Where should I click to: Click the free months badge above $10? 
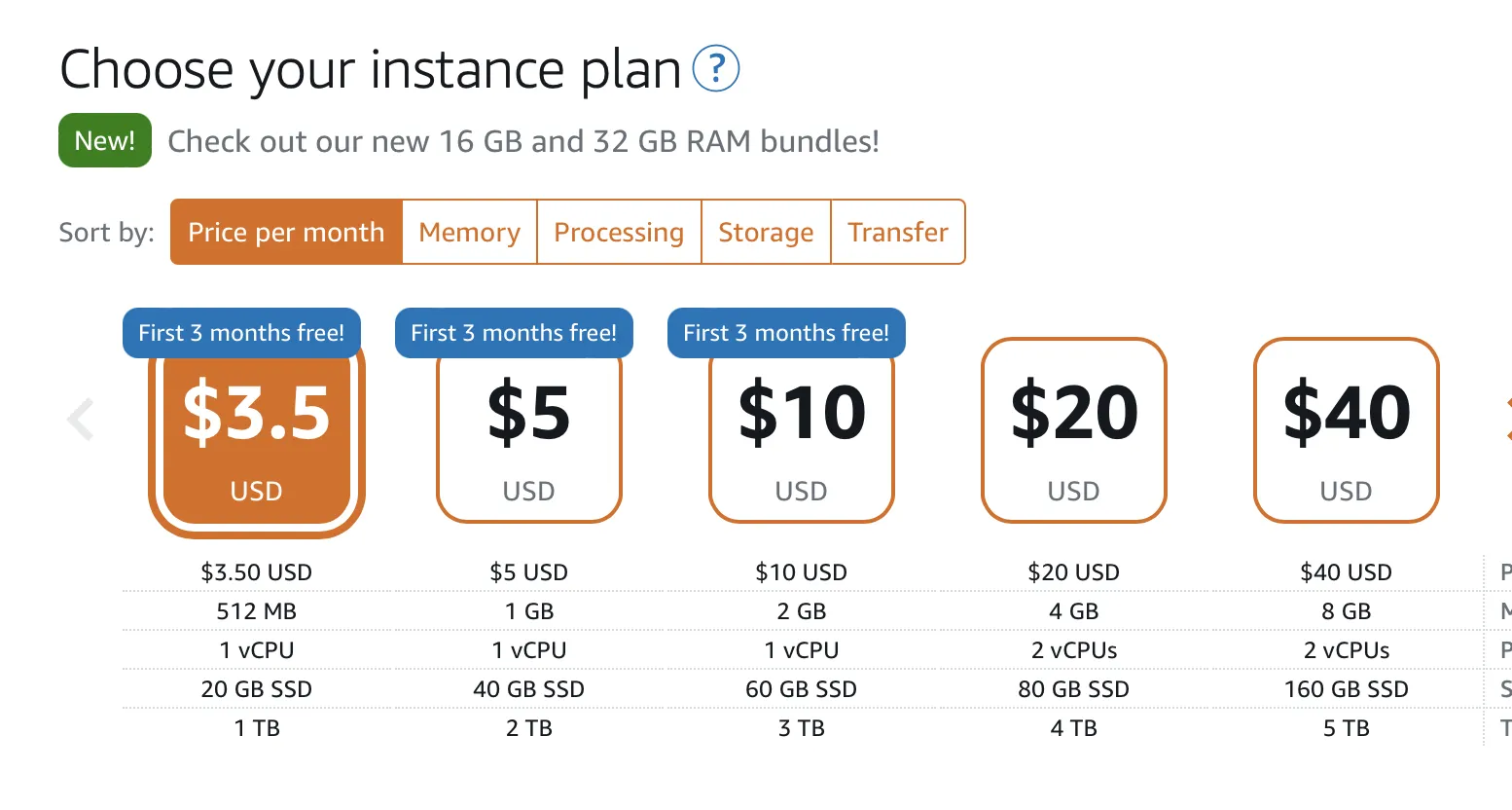point(786,333)
